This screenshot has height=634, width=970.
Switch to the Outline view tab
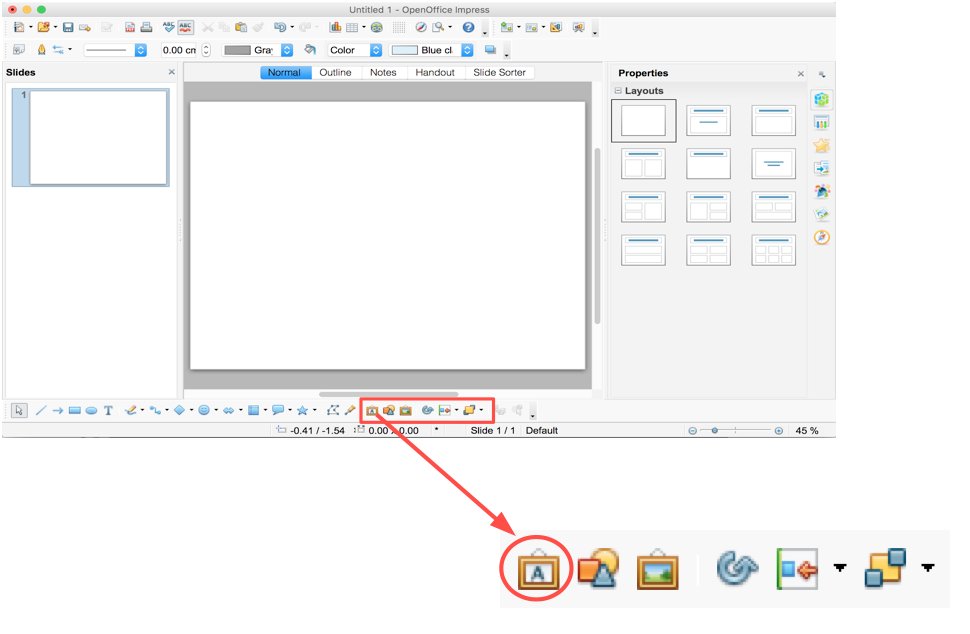click(336, 72)
